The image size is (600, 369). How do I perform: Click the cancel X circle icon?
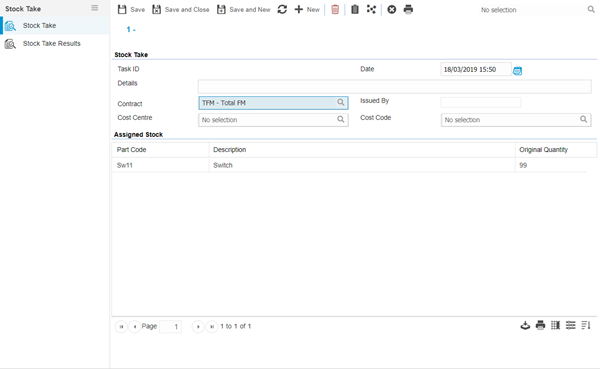click(x=391, y=10)
